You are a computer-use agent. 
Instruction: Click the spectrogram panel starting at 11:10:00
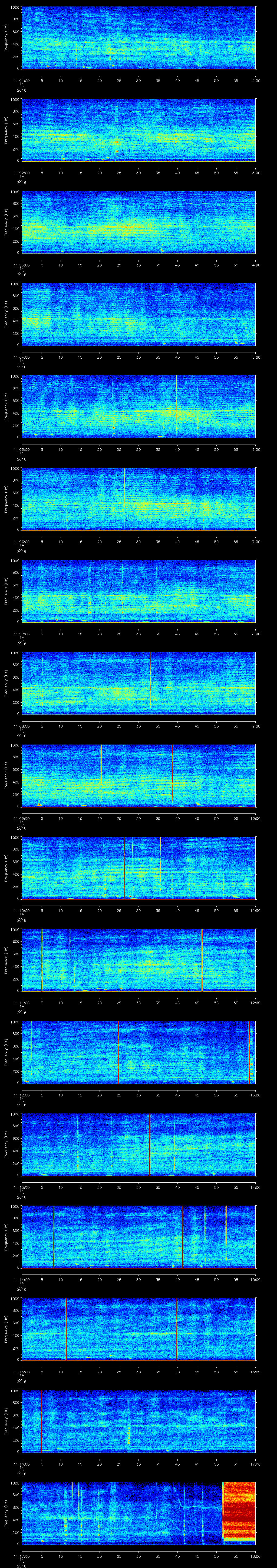[139, 868]
